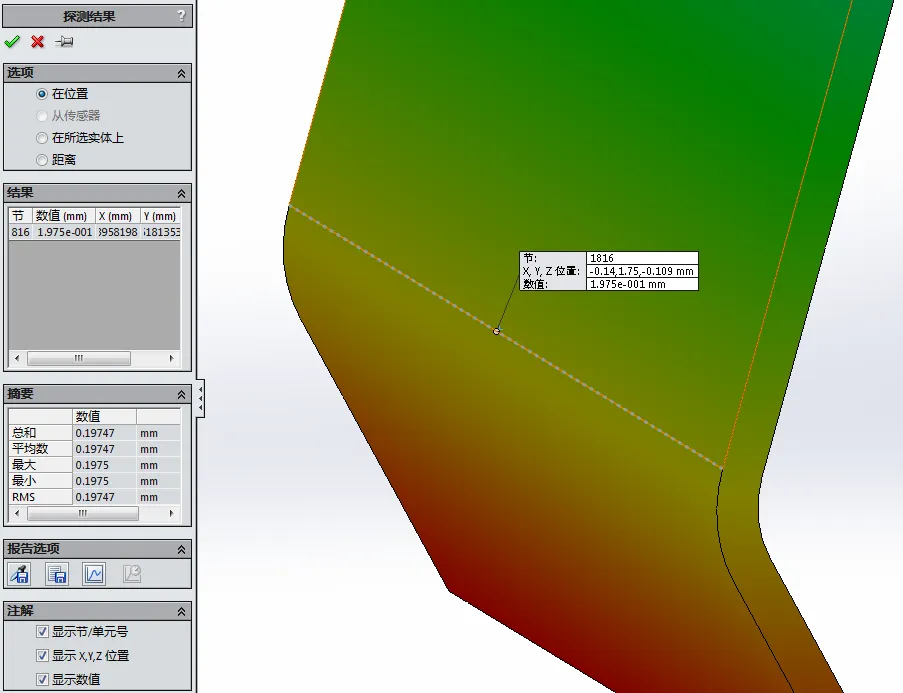This screenshot has height=693, width=903.
Task: Click summary table horizontal scrollbar thumb
Action: [83, 513]
